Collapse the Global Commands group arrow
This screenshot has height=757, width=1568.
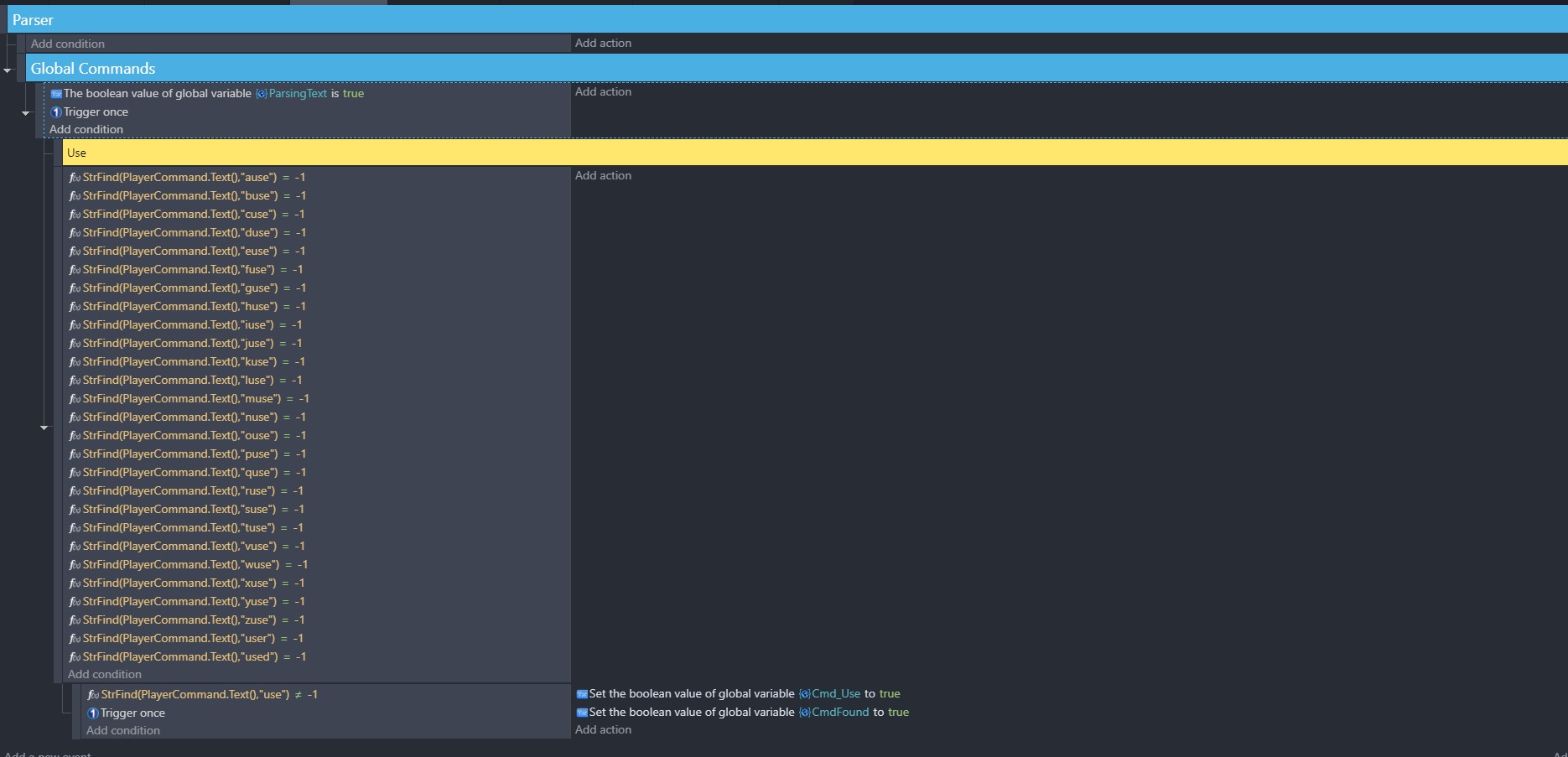pos(8,70)
